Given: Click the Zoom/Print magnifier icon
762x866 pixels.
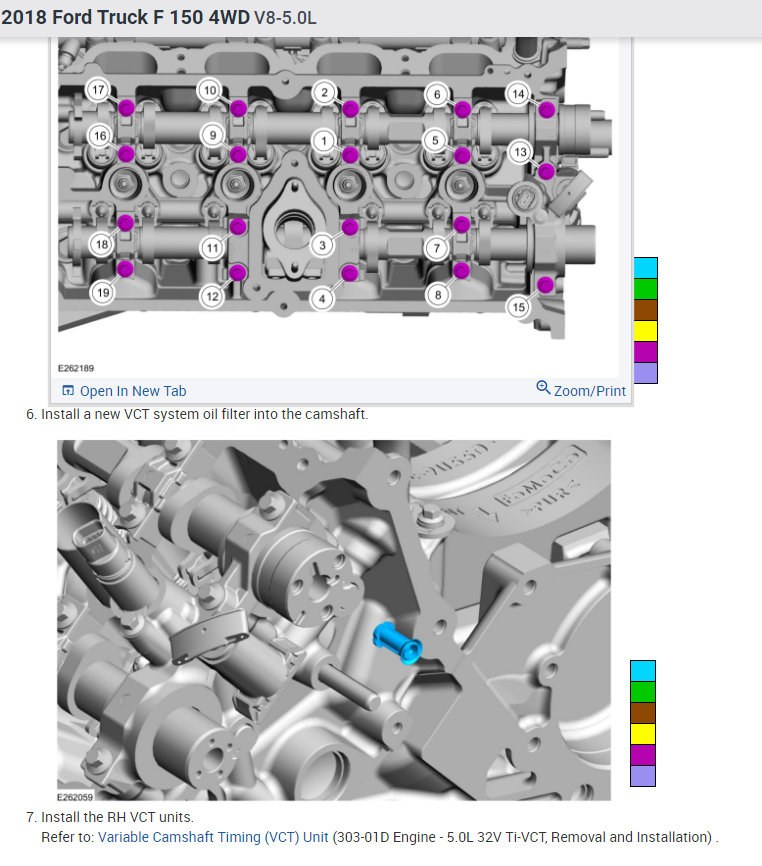Looking at the screenshot, I should (x=543, y=388).
